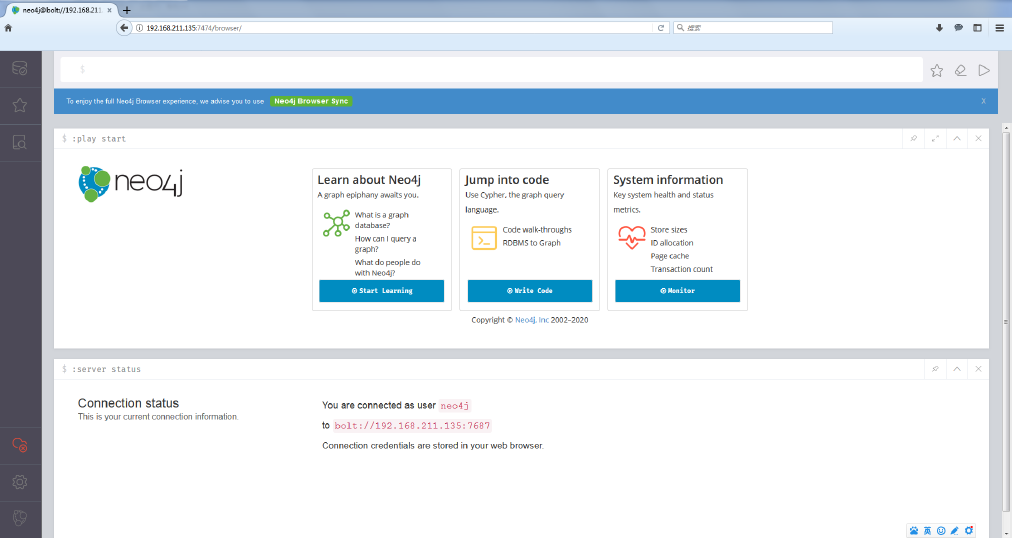Open the Cloud Browser Sync sidebar icon
This screenshot has height=538, width=1012.
pyautogui.click(x=20, y=445)
